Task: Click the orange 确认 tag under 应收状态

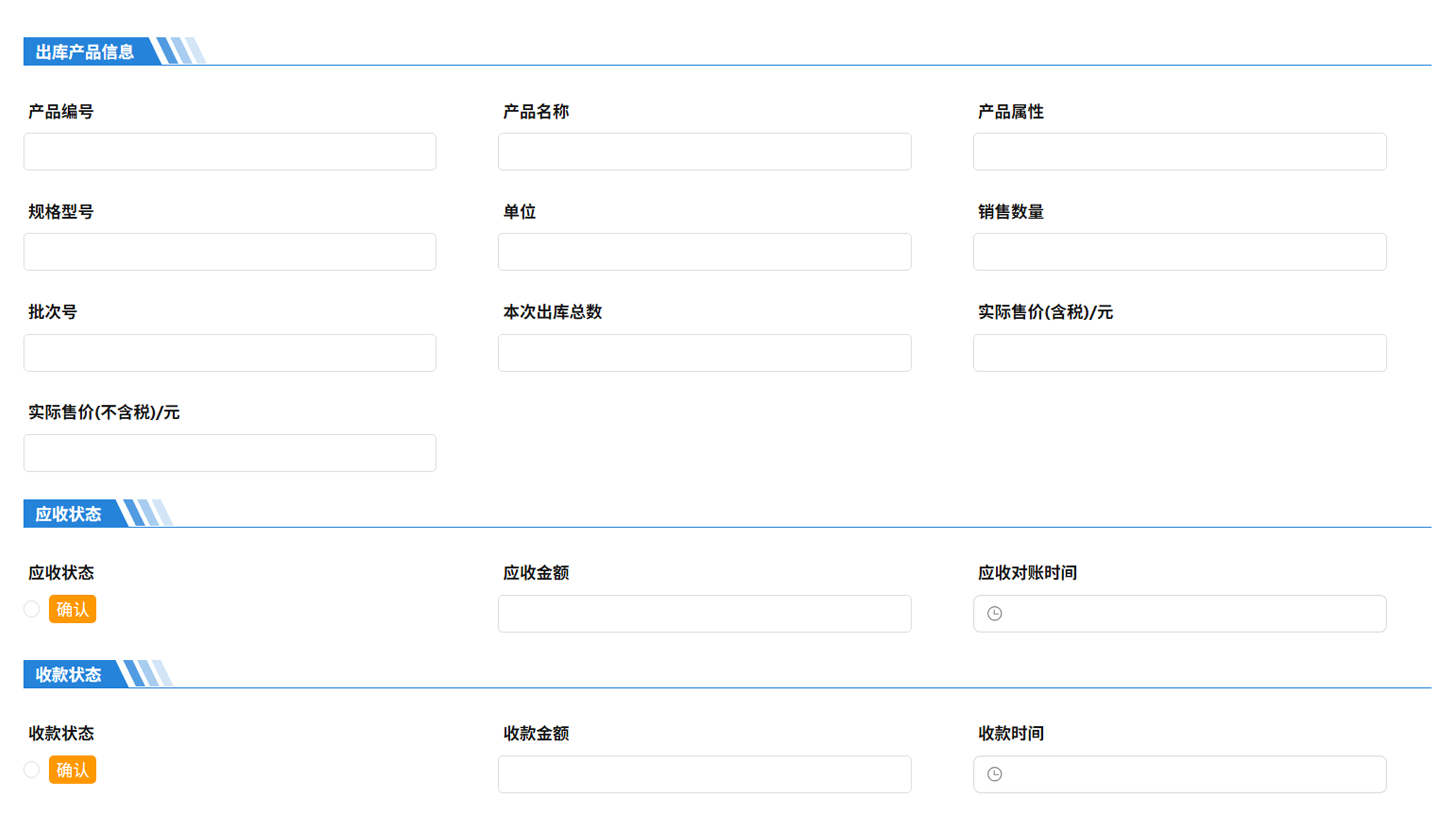Action: point(72,609)
